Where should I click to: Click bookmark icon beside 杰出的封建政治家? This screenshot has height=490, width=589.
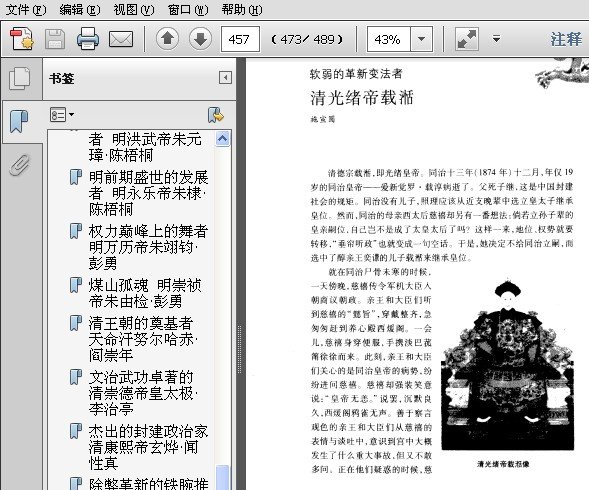click(x=76, y=431)
